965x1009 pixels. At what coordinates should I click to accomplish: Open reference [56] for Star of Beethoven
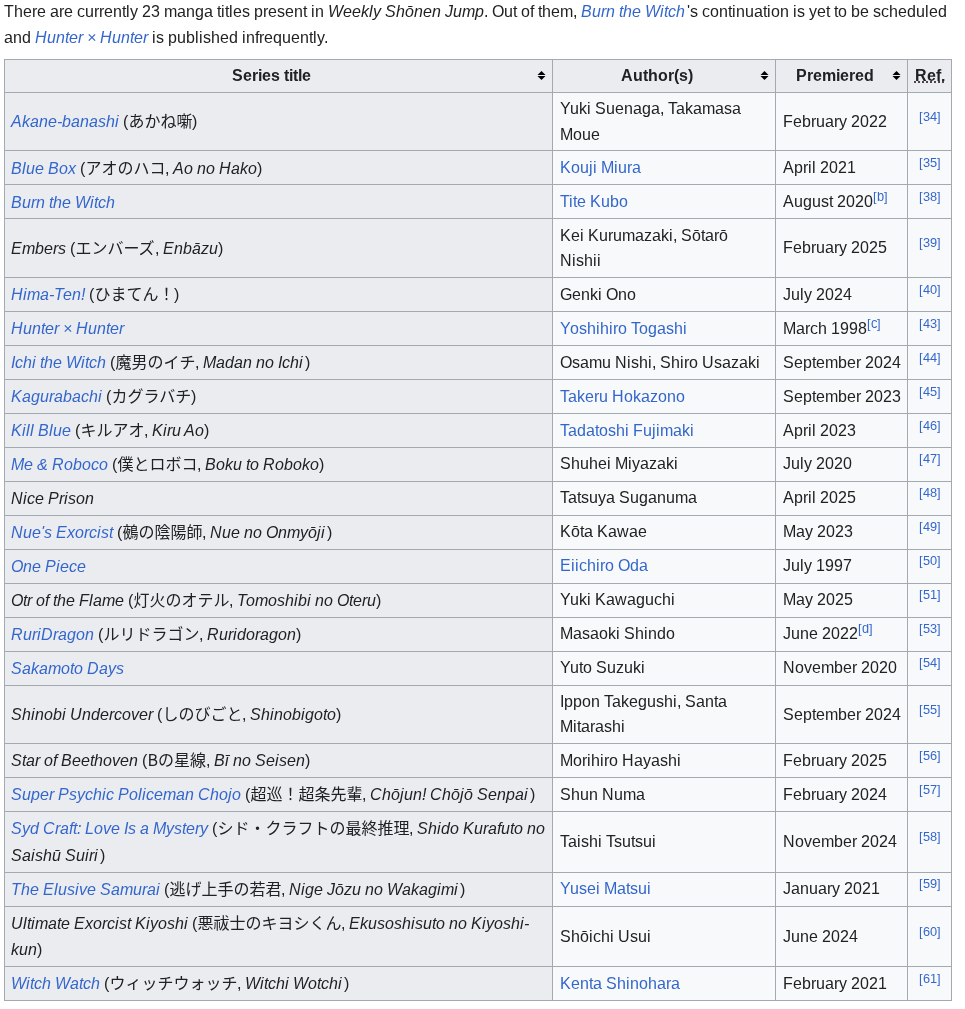930,756
